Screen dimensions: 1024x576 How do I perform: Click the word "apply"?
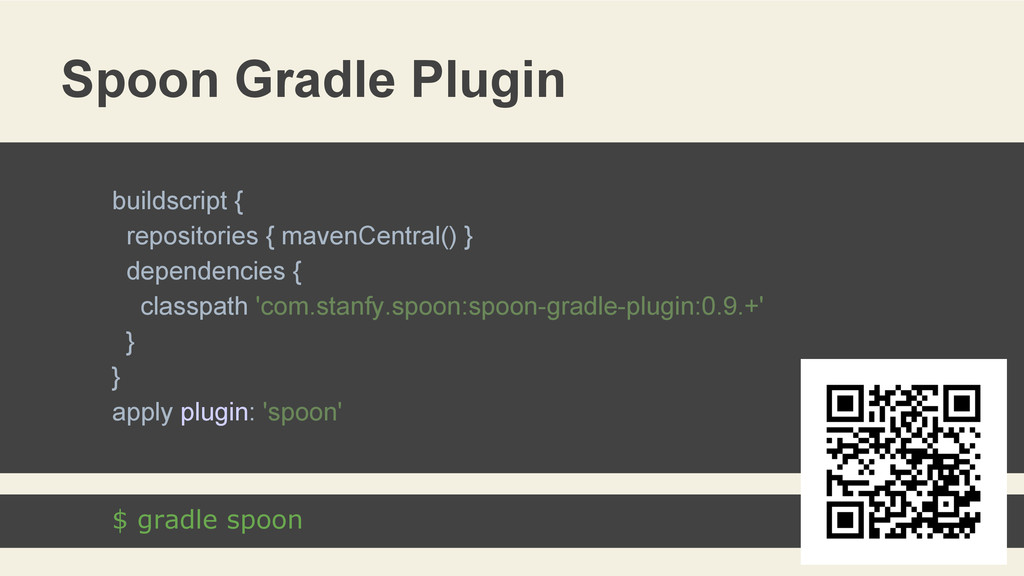pyautogui.click(x=142, y=411)
